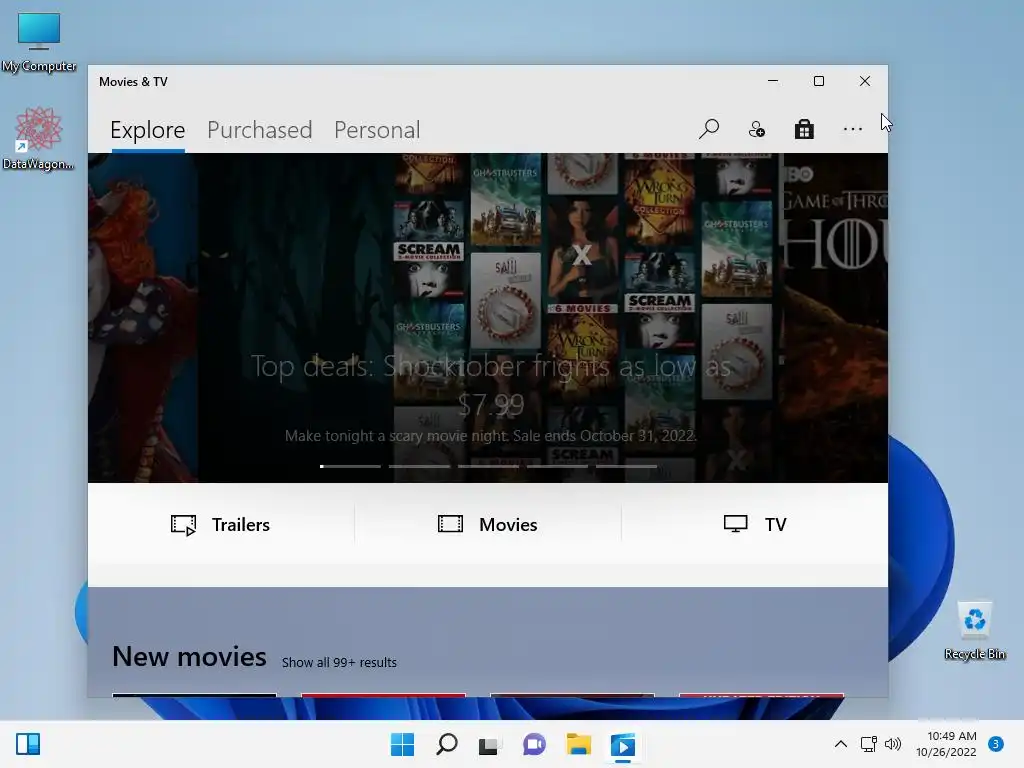Image resolution: width=1024 pixels, height=768 pixels.
Task: Open taskbar Search
Action: [447, 744]
